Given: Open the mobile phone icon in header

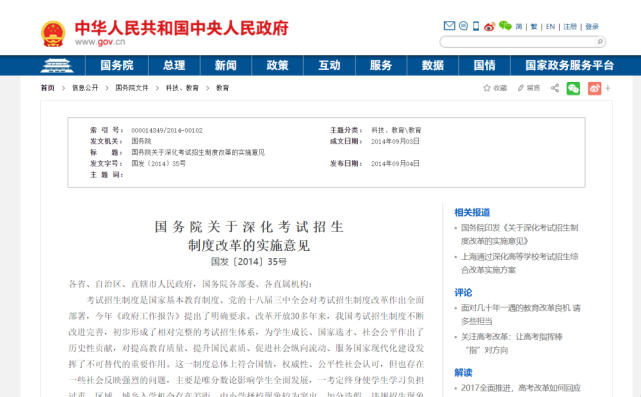Looking at the screenshot, I should point(476,26).
